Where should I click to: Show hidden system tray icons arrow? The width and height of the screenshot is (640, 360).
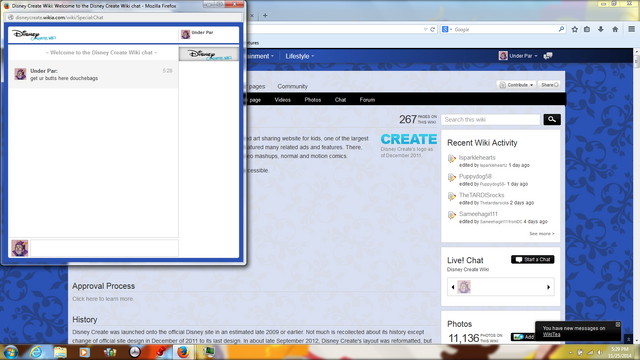pyautogui.click(x=570, y=352)
